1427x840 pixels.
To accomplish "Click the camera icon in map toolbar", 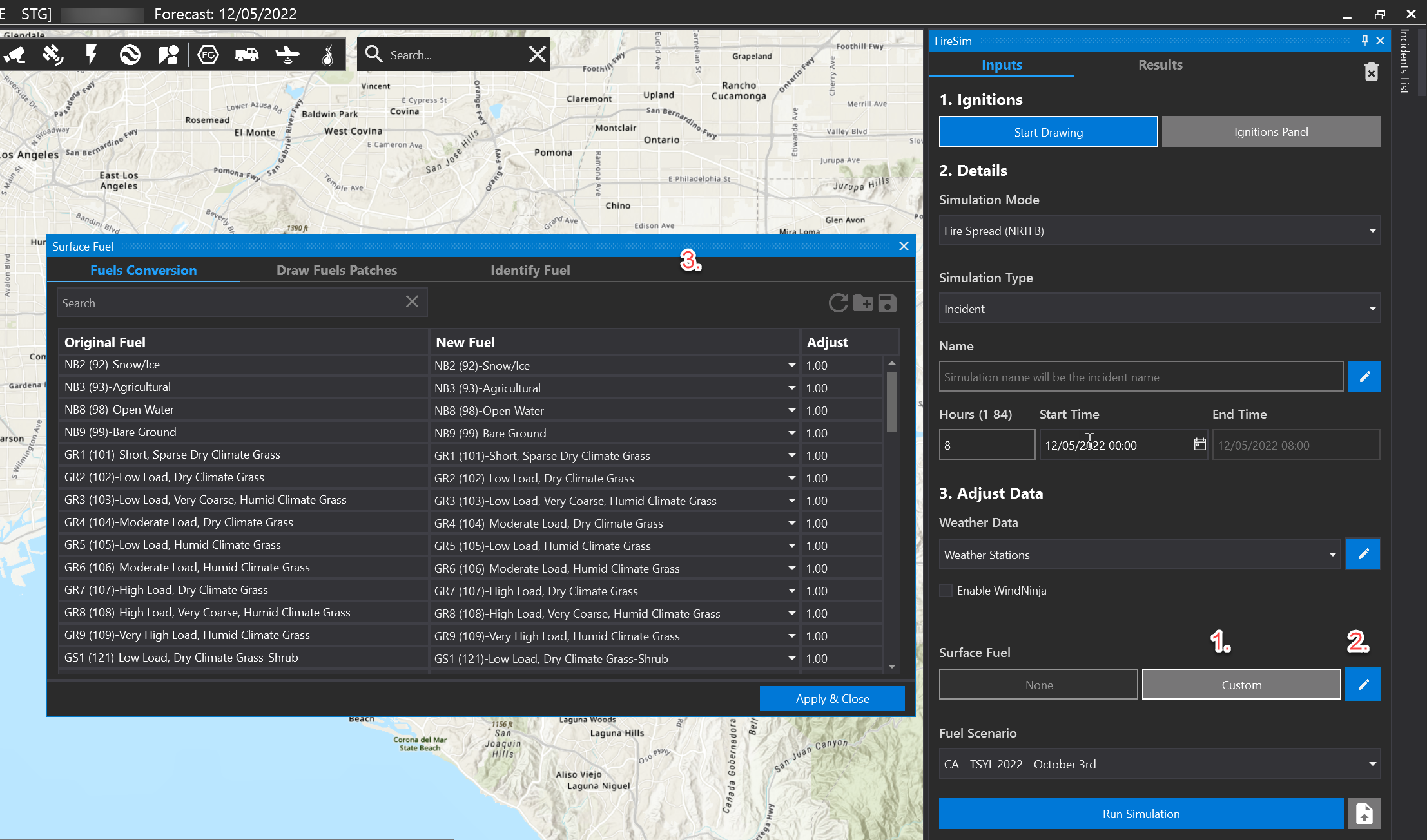I will (x=15, y=55).
